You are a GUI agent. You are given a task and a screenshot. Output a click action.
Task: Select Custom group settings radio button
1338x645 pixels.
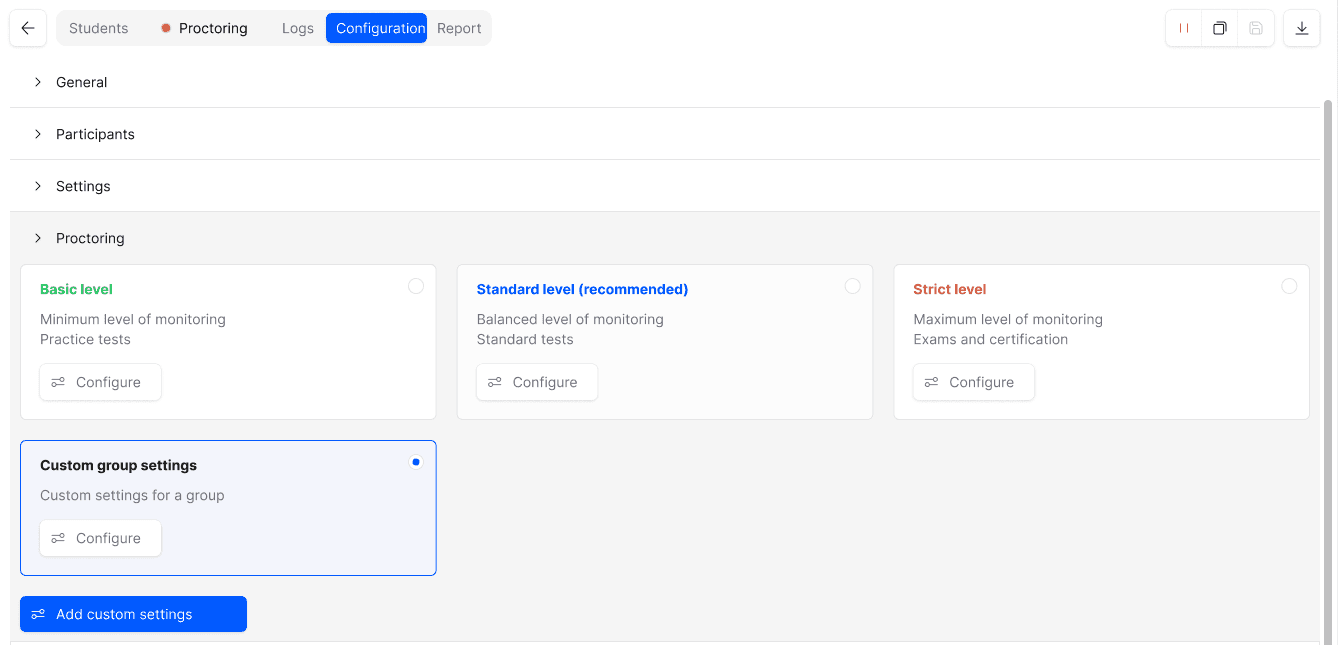click(416, 462)
